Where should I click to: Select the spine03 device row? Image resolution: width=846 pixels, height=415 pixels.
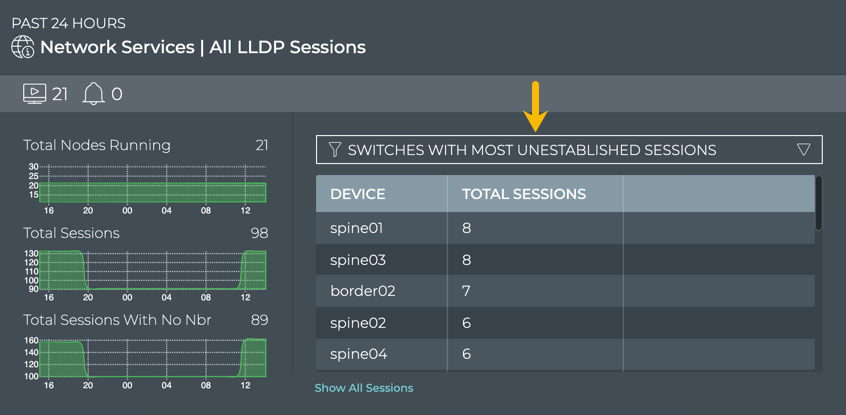coord(357,260)
